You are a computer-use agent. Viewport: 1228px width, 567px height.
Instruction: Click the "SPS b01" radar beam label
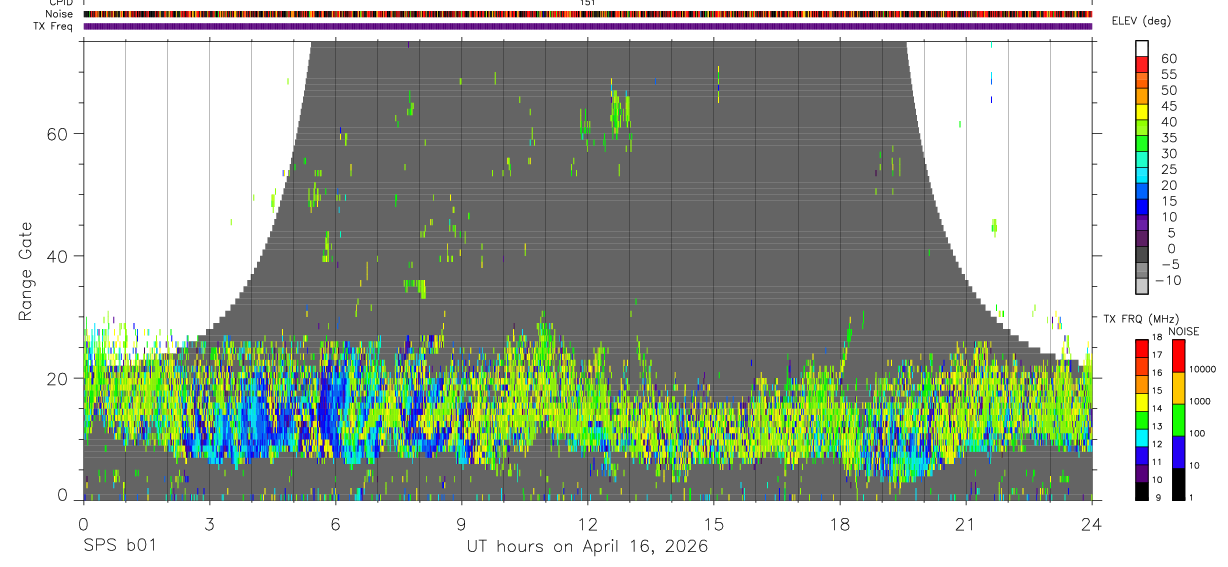click(118, 547)
